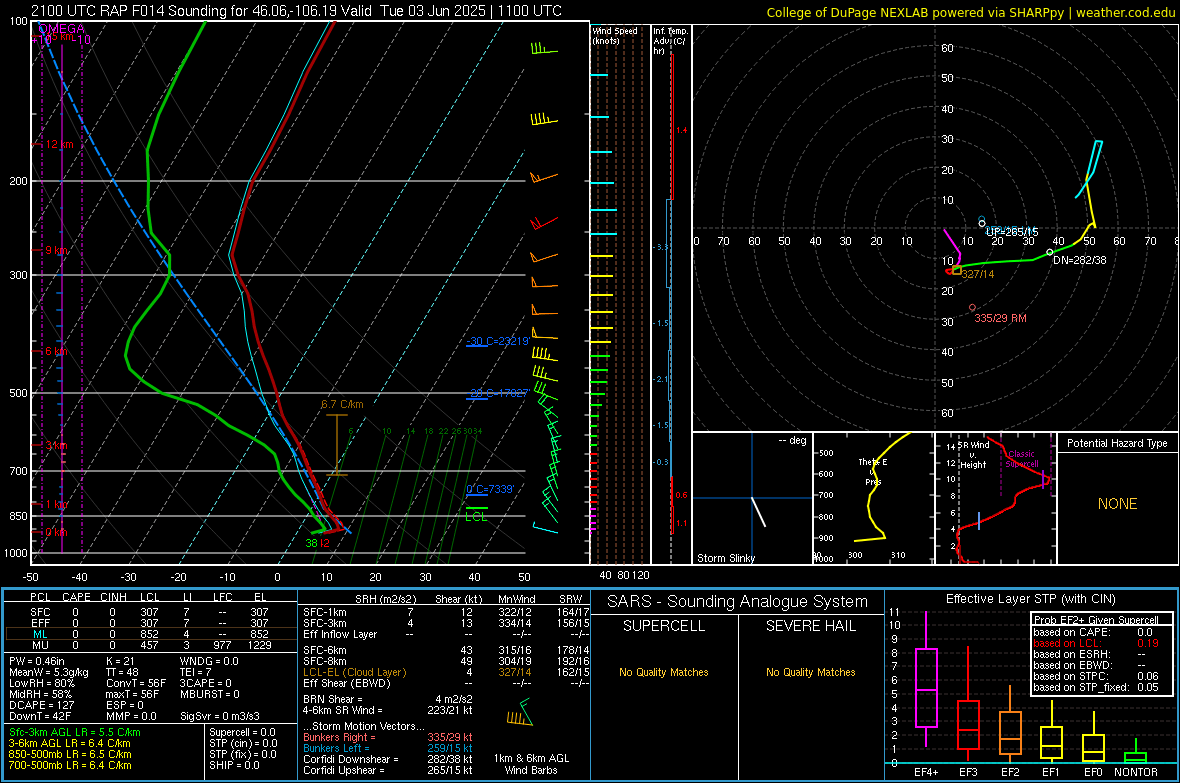1180x783 pixels.
Task: Click No Quality Matches under SUPERCELL
Action: point(664,672)
